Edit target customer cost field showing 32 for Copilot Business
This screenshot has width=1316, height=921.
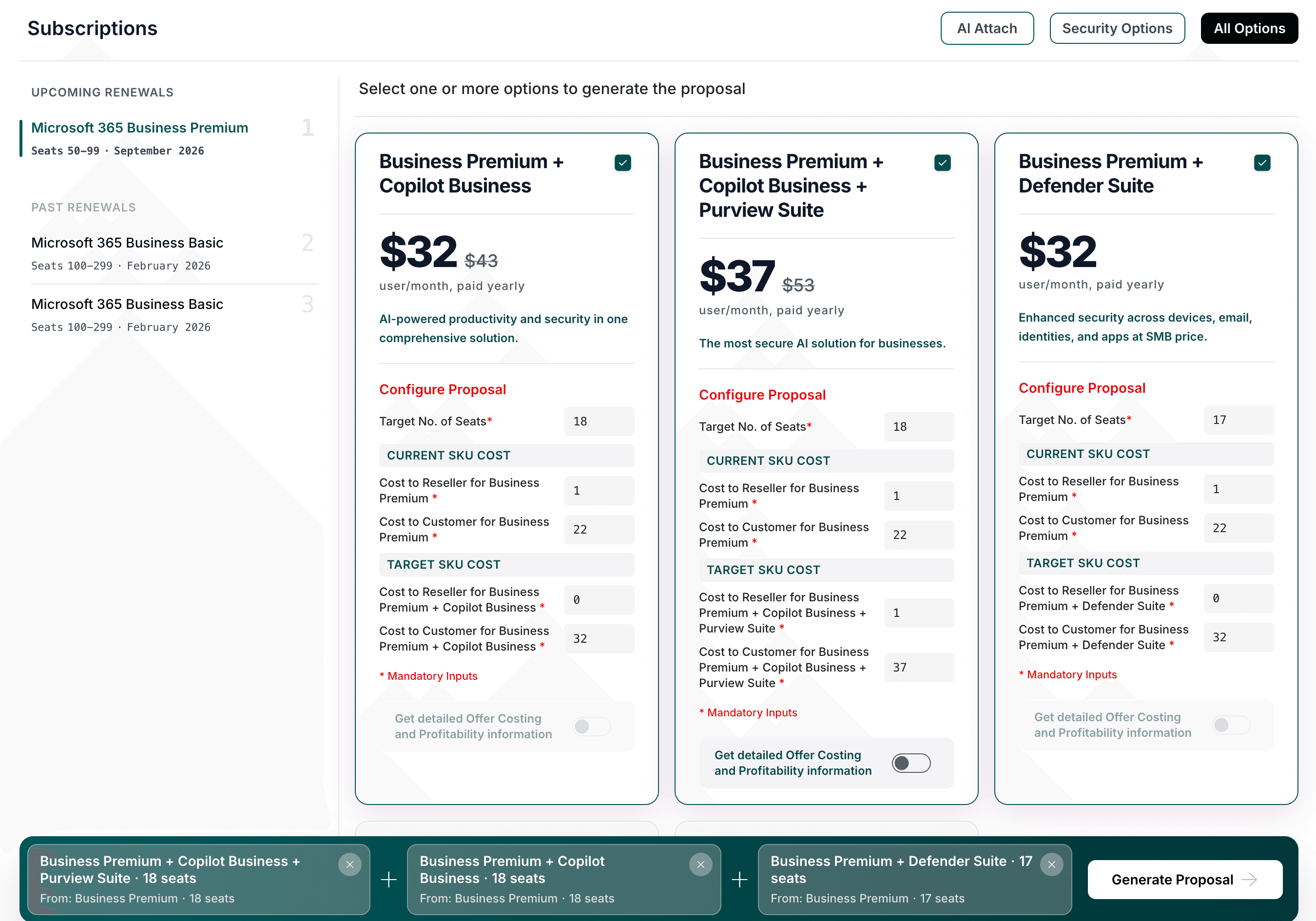599,638
